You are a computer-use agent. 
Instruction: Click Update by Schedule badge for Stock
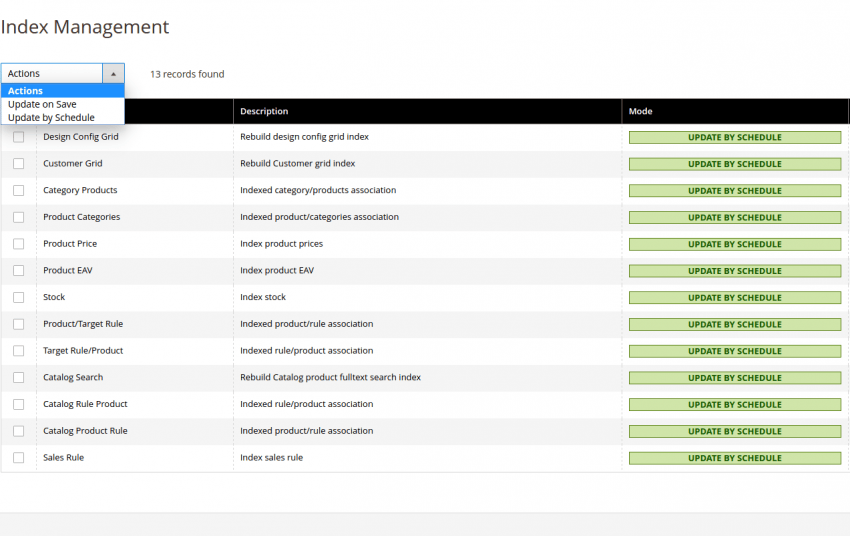(x=735, y=298)
